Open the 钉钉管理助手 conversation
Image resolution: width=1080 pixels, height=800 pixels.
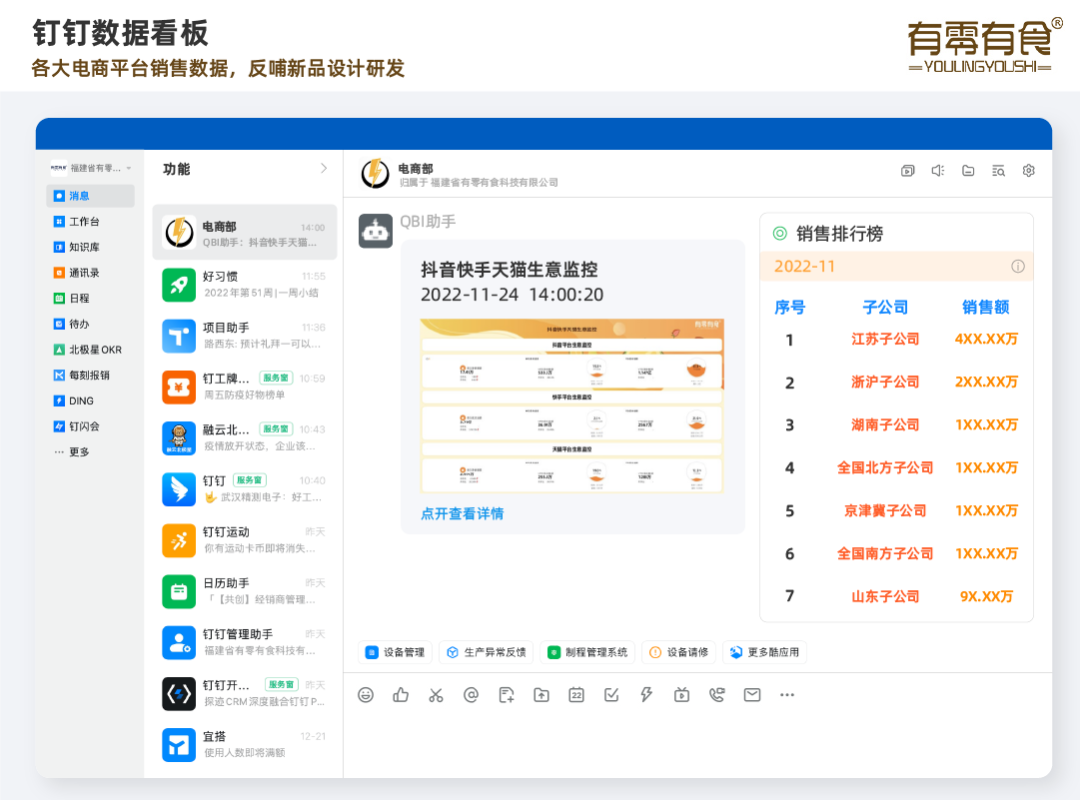pos(245,642)
